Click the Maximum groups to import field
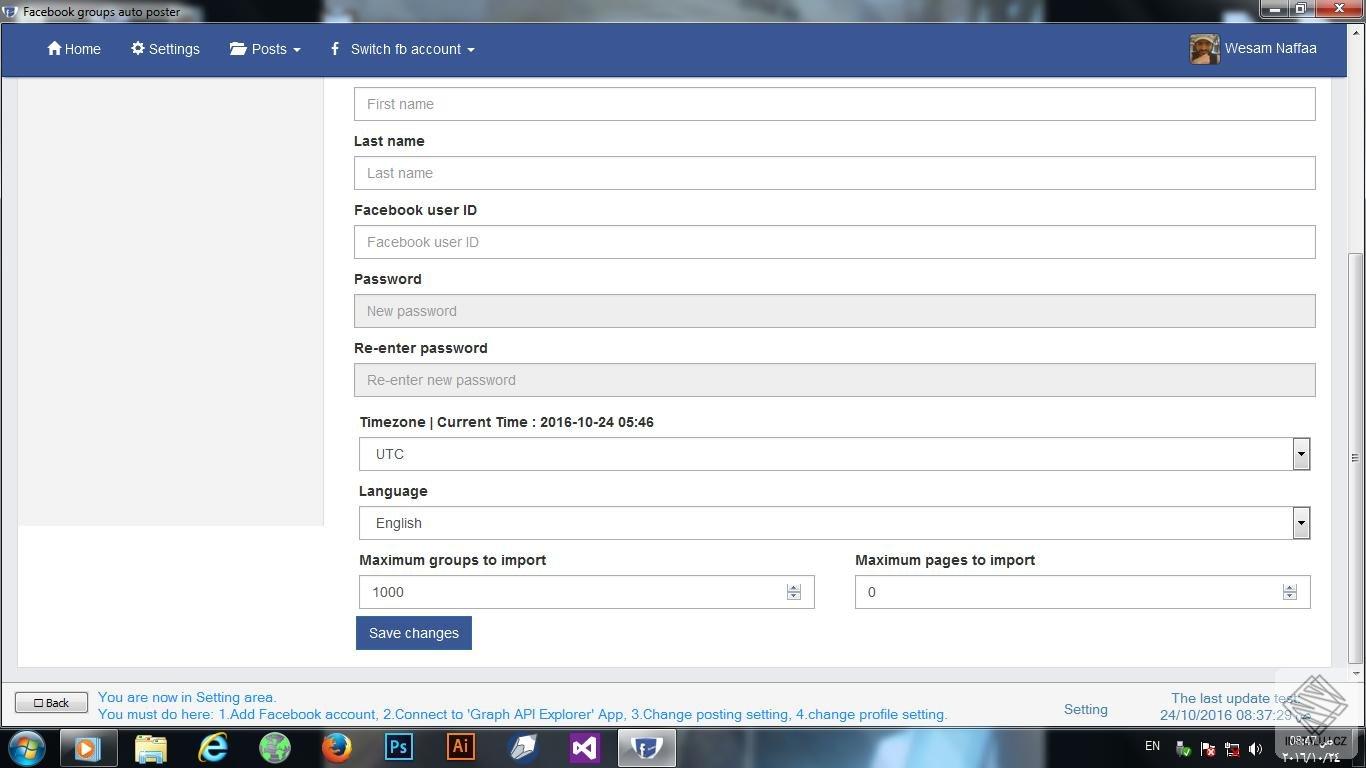Image resolution: width=1366 pixels, height=768 pixels. pyautogui.click(x=586, y=592)
